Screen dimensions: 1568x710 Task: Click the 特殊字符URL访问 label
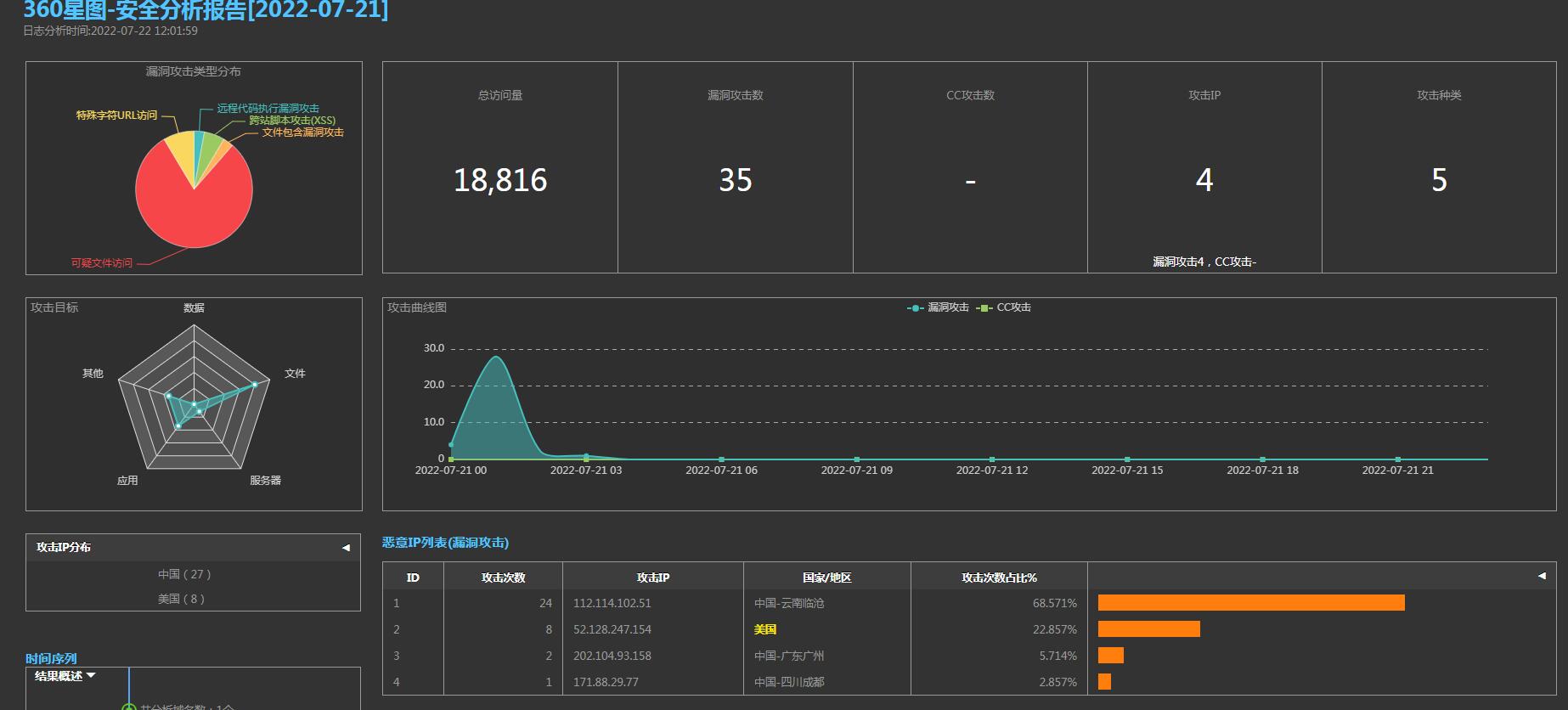point(116,116)
